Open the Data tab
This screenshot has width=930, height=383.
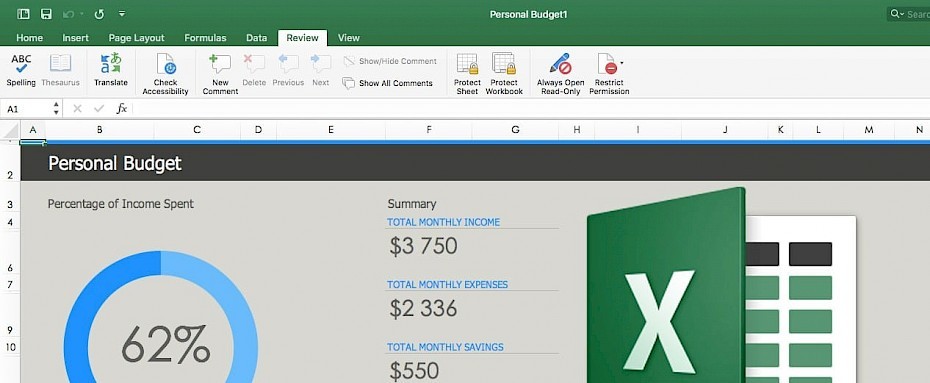pyautogui.click(x=256, y=38)
